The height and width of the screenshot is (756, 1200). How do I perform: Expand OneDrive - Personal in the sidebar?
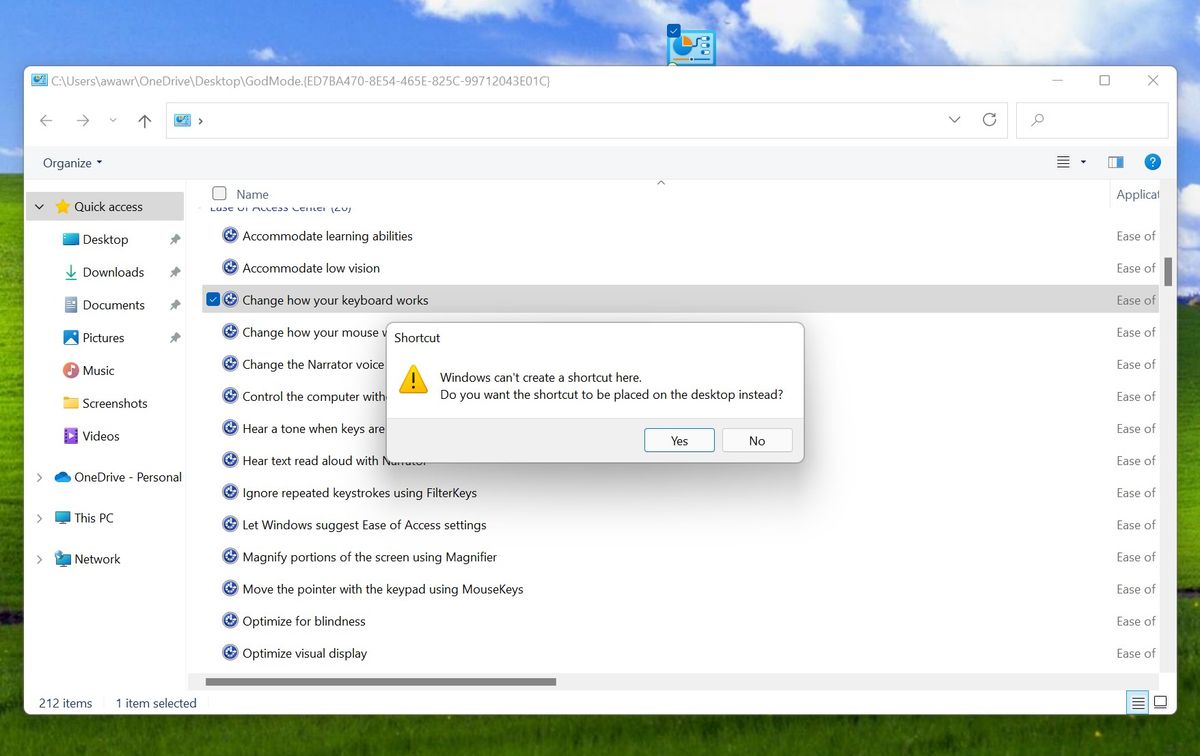[40, 477]
